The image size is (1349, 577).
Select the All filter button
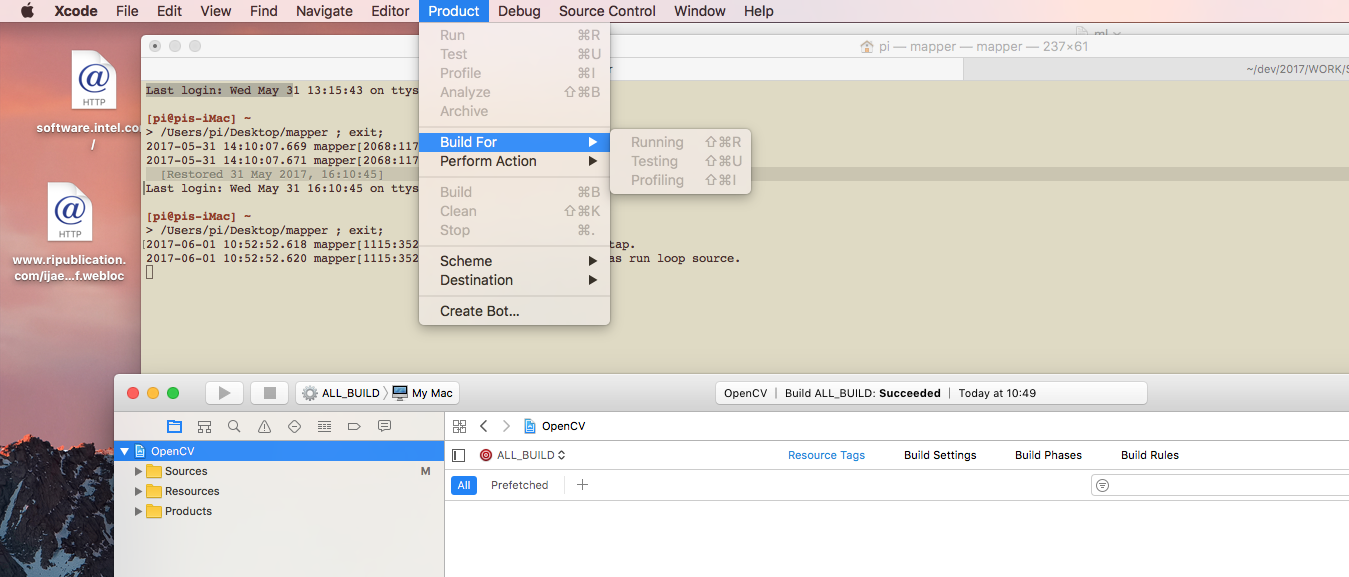(x=464, y=485)
